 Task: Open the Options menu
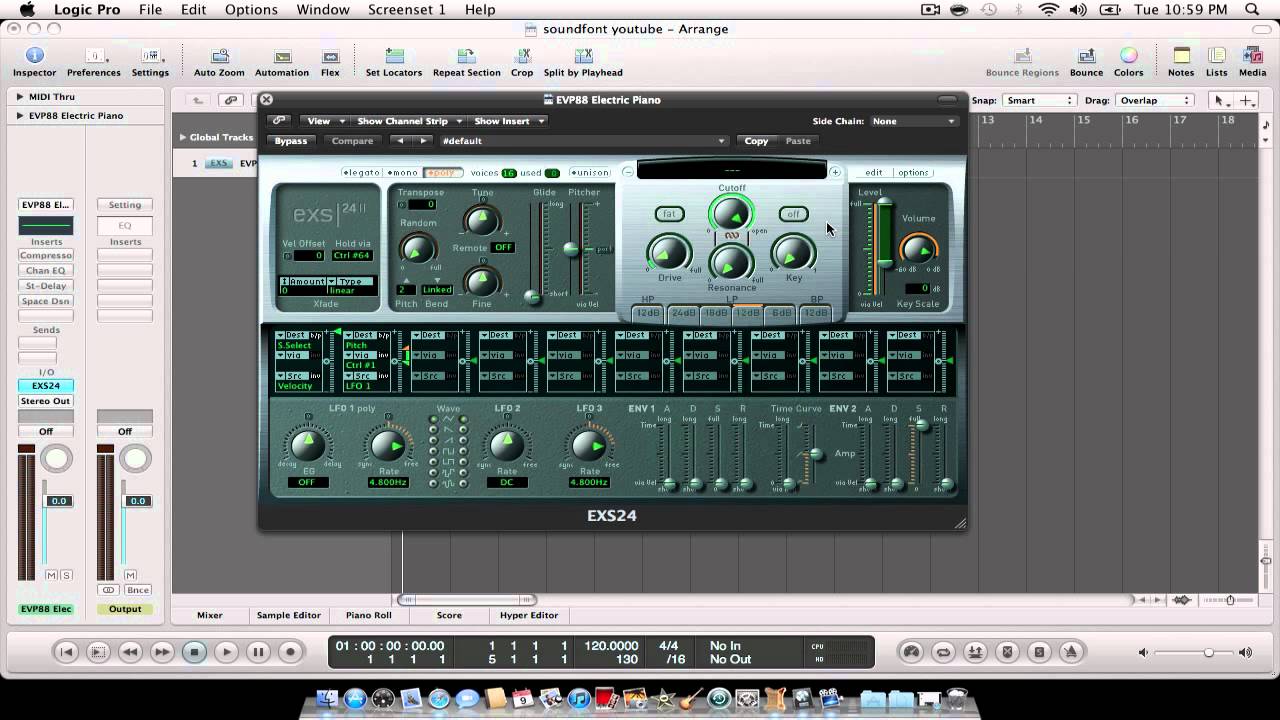(x=251, y=9)
